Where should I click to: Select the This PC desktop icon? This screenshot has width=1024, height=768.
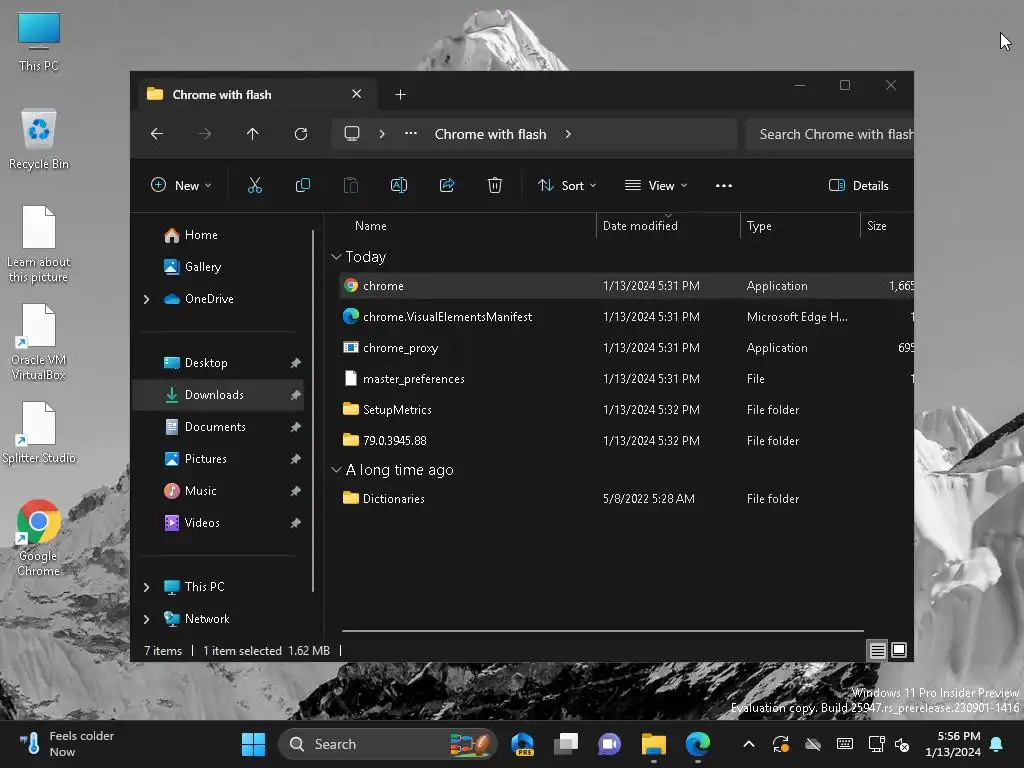[39, 40]
